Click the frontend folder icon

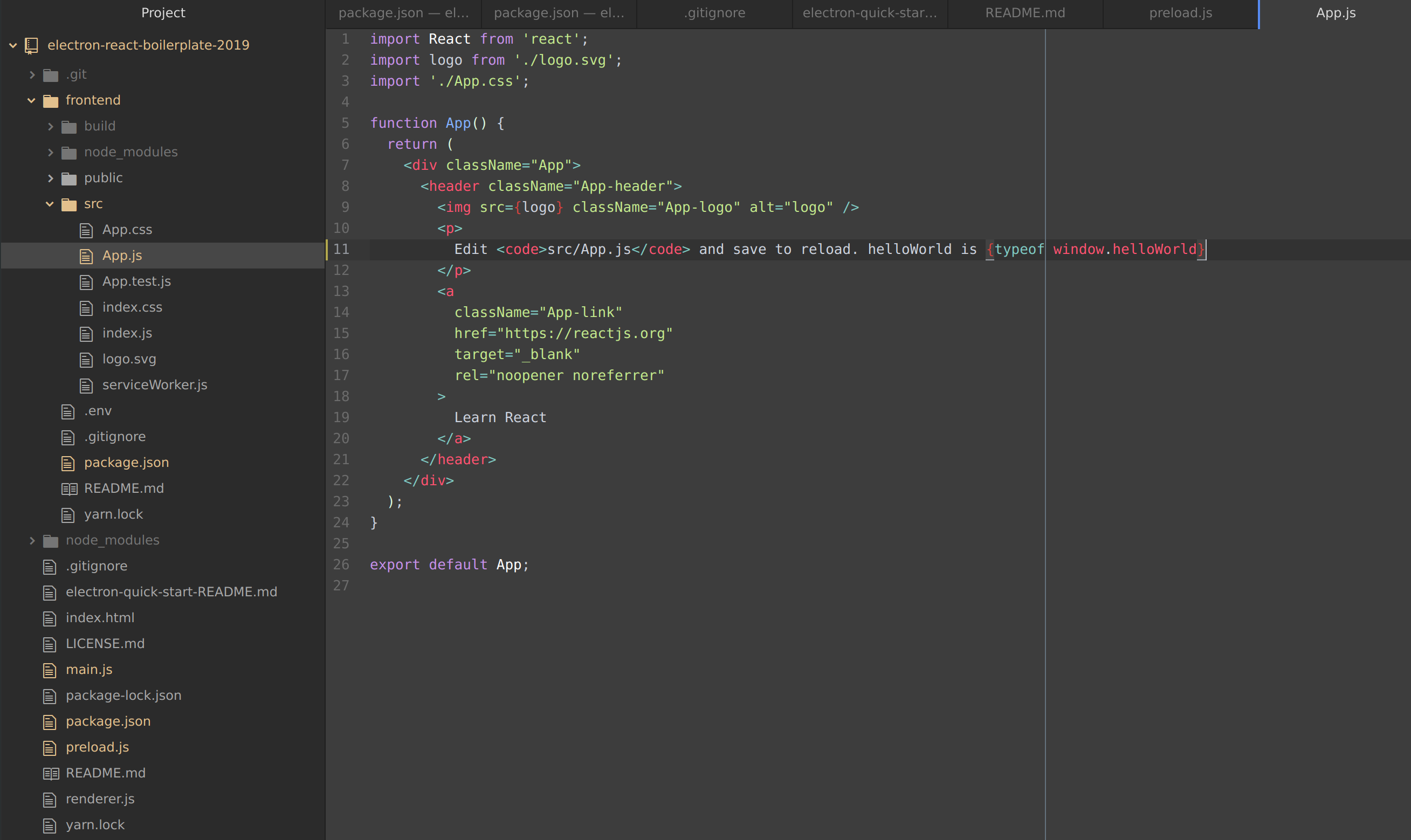pyautogui.click(x=51, y=101)
